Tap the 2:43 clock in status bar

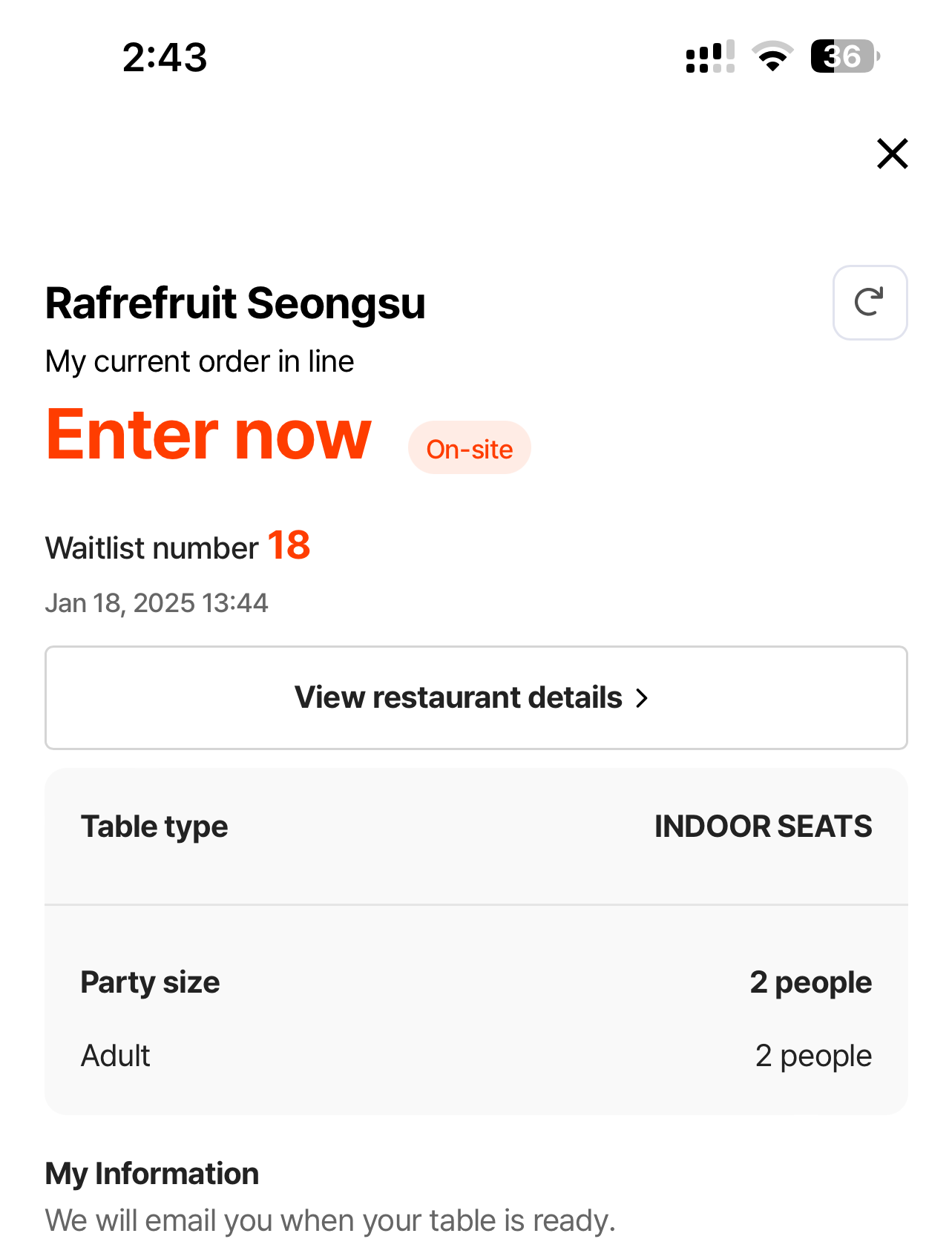tap(165, 57)
